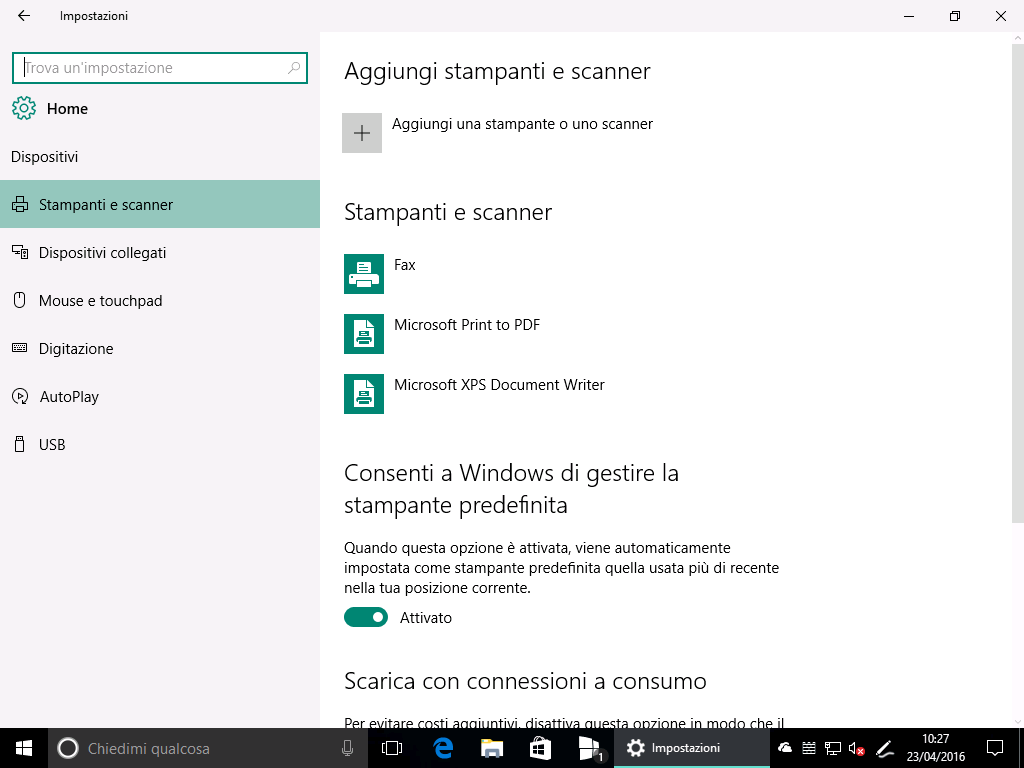Image resolution: width=1024 pixels, height=768 pixels.
Task: Open the Digitazione settings page
Action: [x=160, y=349]
